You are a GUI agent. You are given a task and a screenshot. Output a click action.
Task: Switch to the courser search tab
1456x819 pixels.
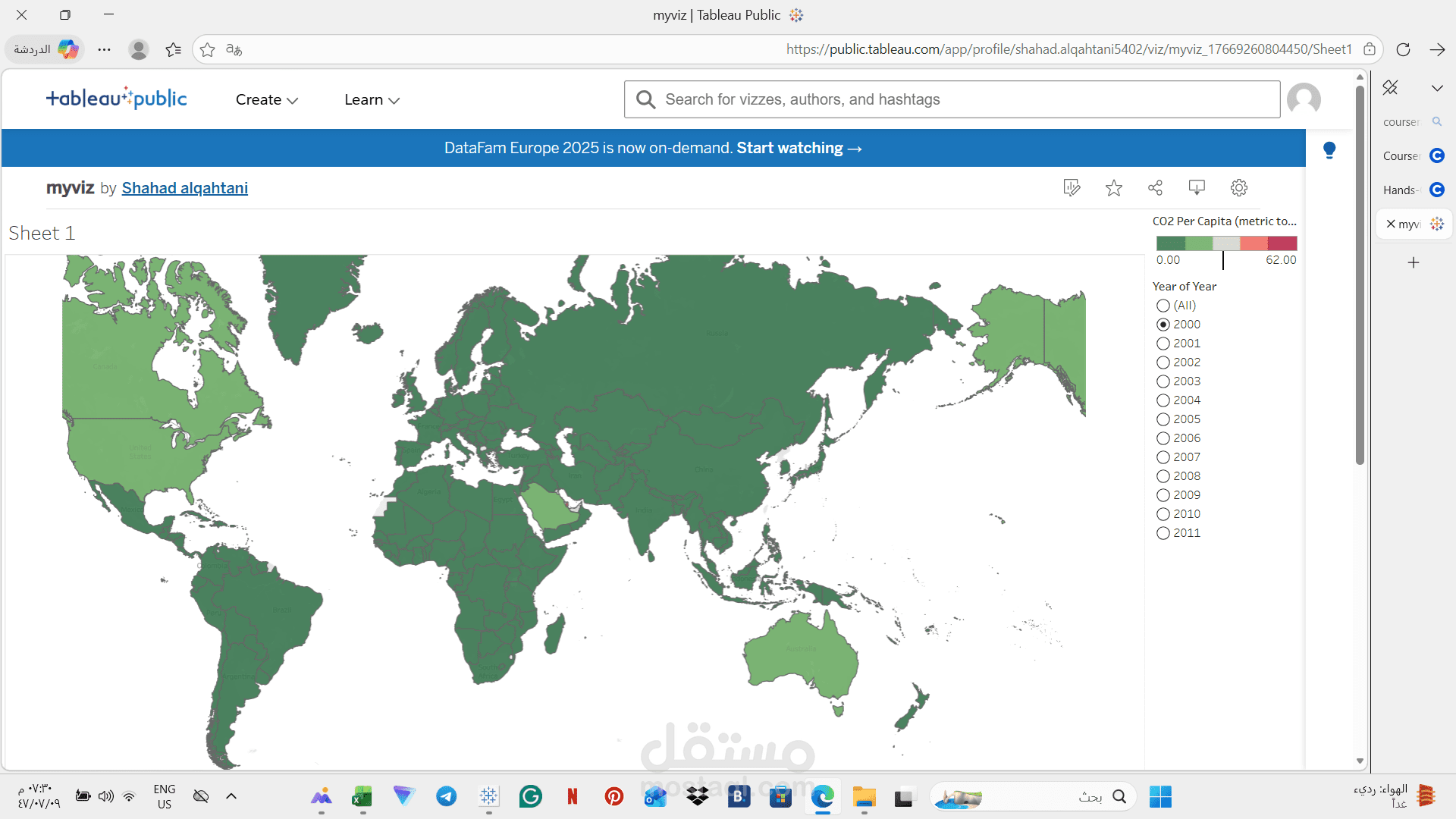click(1414, 121)
